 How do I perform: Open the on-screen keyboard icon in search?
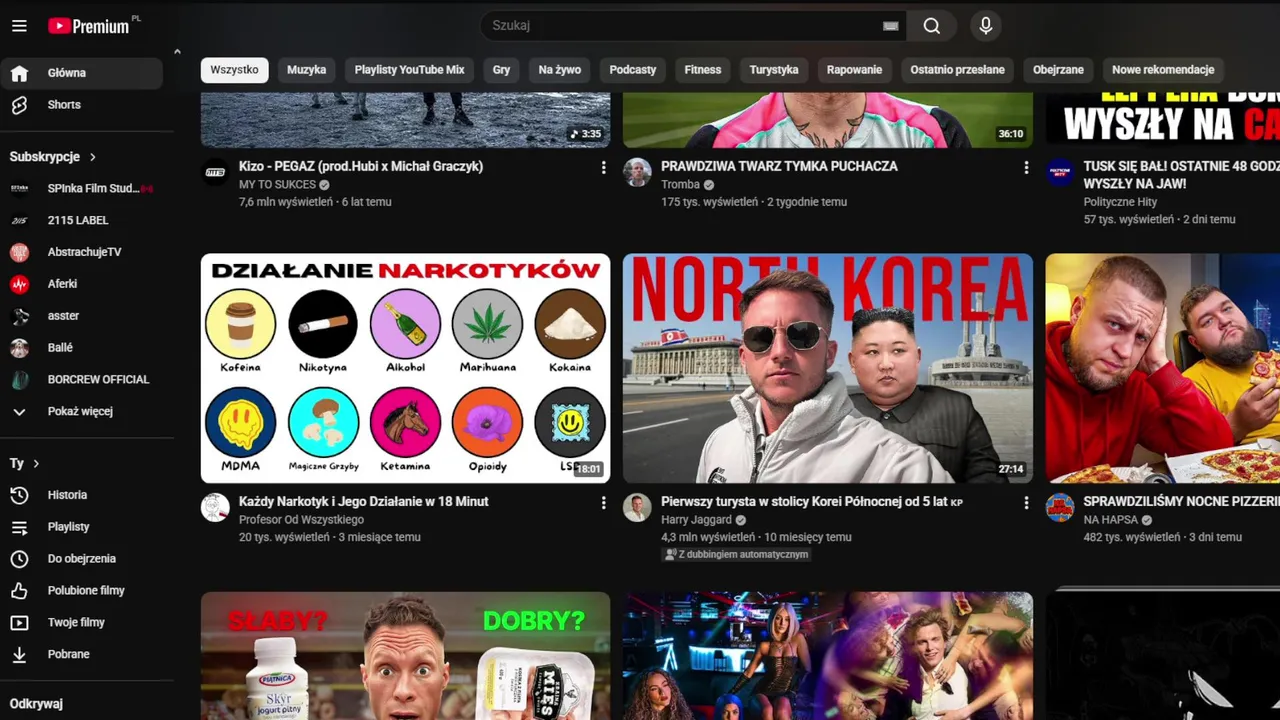click(x=890, y=26)
